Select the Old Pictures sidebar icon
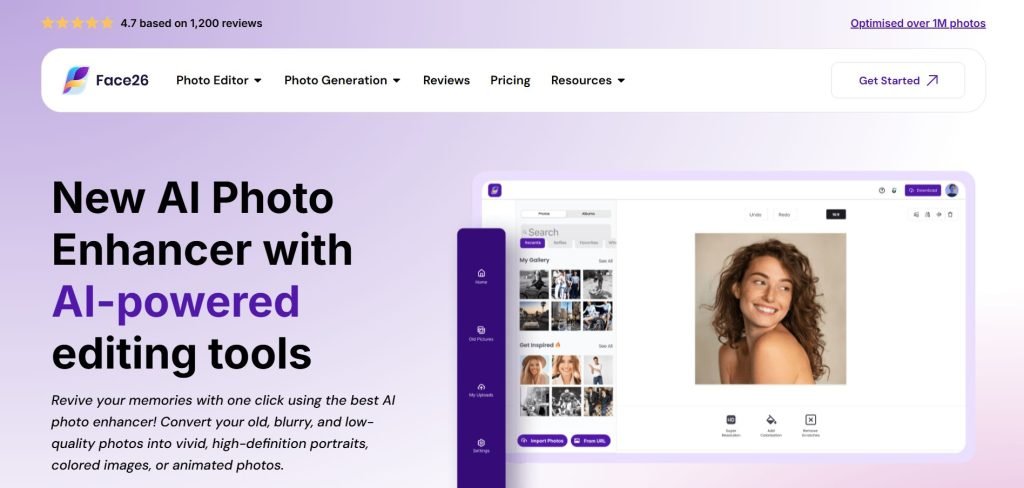This screenshot has width=1024, height=488. (481, 330)
